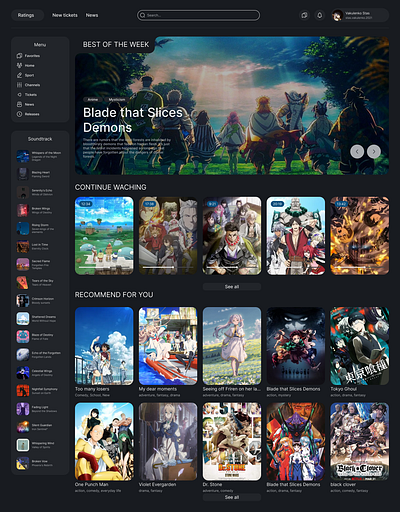Click Blaze of Destiny track title
The image size is (400, 512).
42,335
